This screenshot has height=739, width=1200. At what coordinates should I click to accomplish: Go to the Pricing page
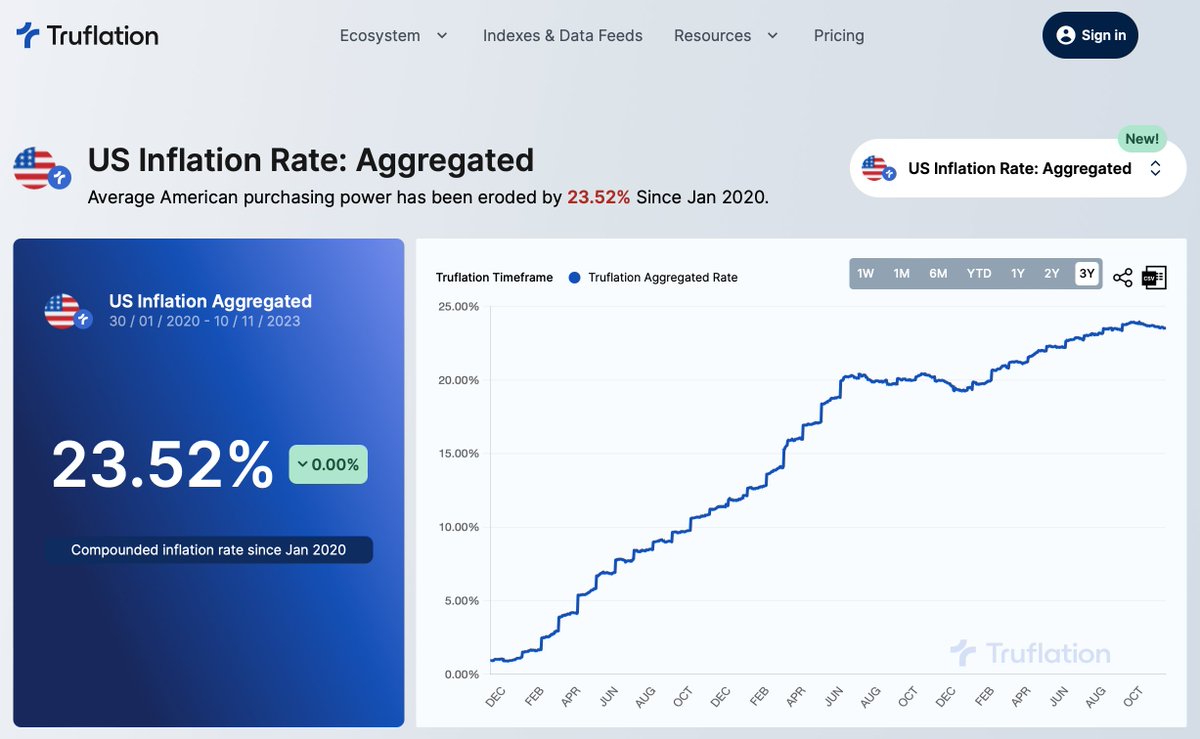(839, 36)
